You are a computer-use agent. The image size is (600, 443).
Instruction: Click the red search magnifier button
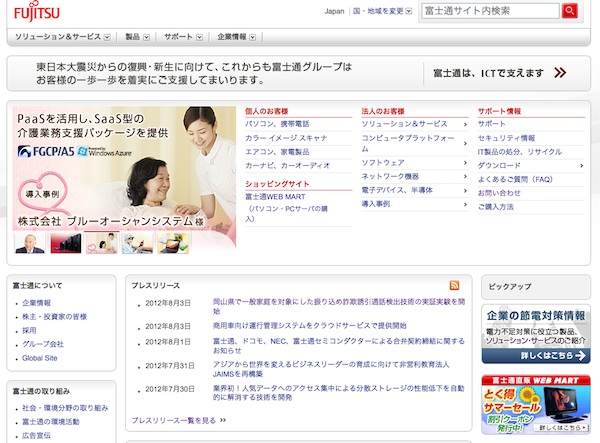tap(570, 11)
